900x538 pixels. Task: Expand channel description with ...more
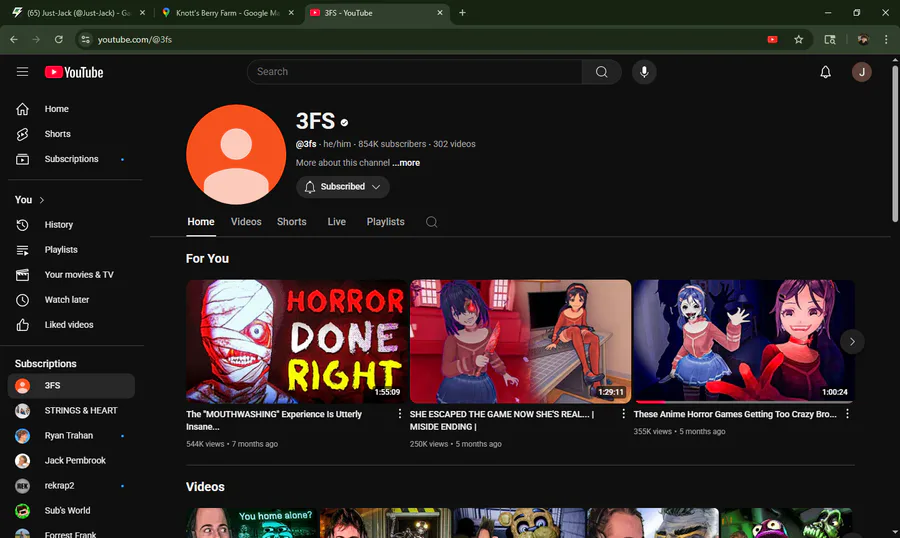tap(406, 163)
